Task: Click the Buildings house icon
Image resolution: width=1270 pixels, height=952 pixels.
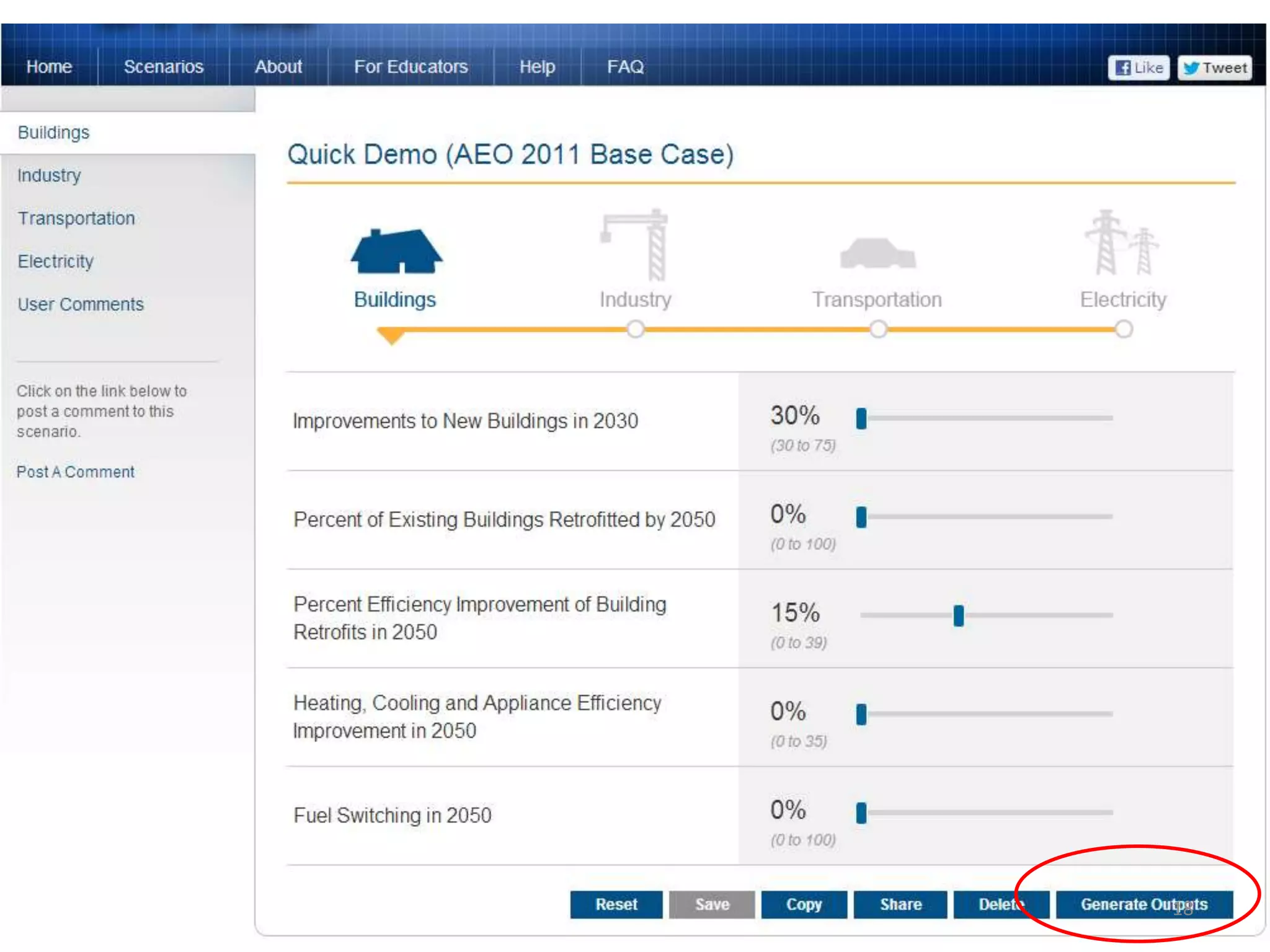Action: point(396,252)
